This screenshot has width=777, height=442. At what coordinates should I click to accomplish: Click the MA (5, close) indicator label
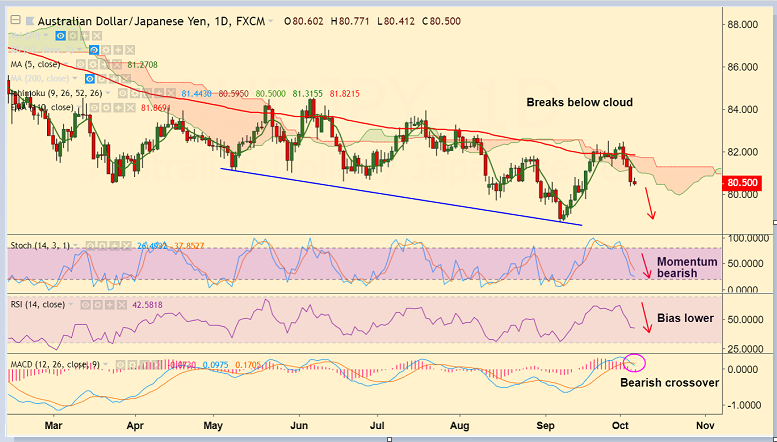point(35,64)
